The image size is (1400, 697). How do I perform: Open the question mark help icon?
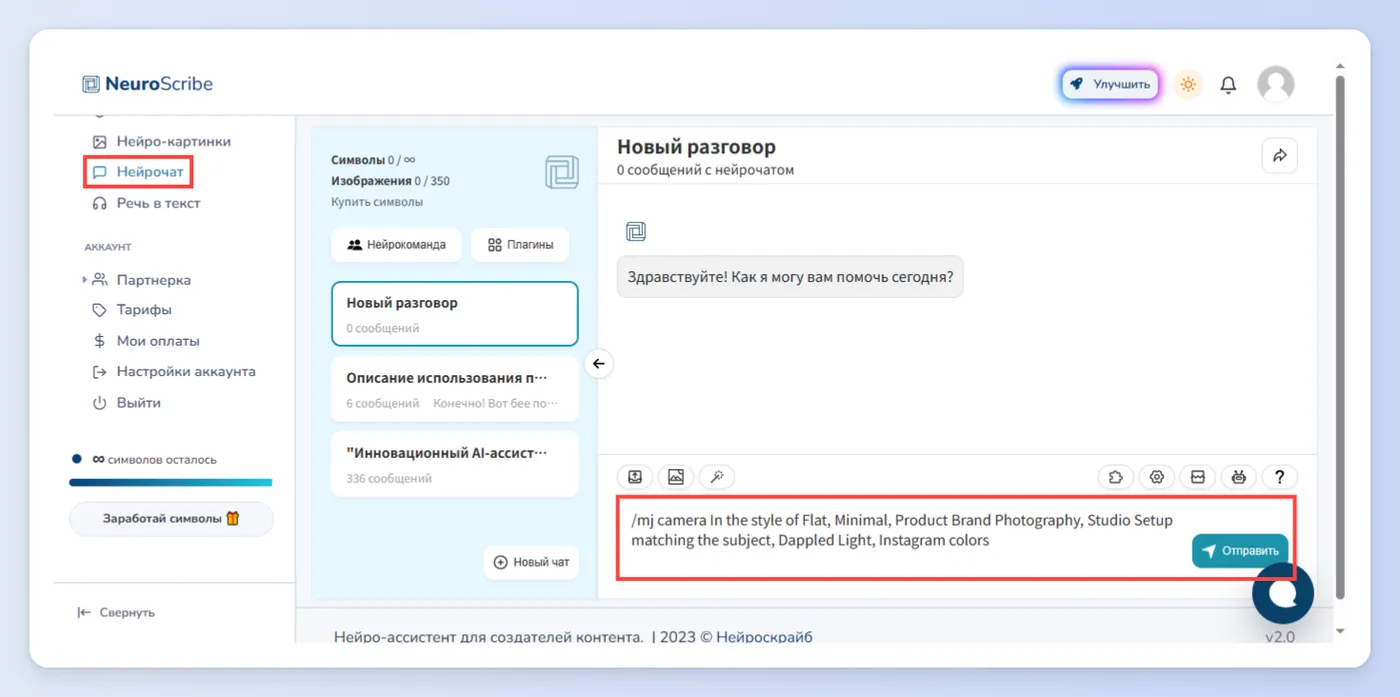tap(1279, 477)
